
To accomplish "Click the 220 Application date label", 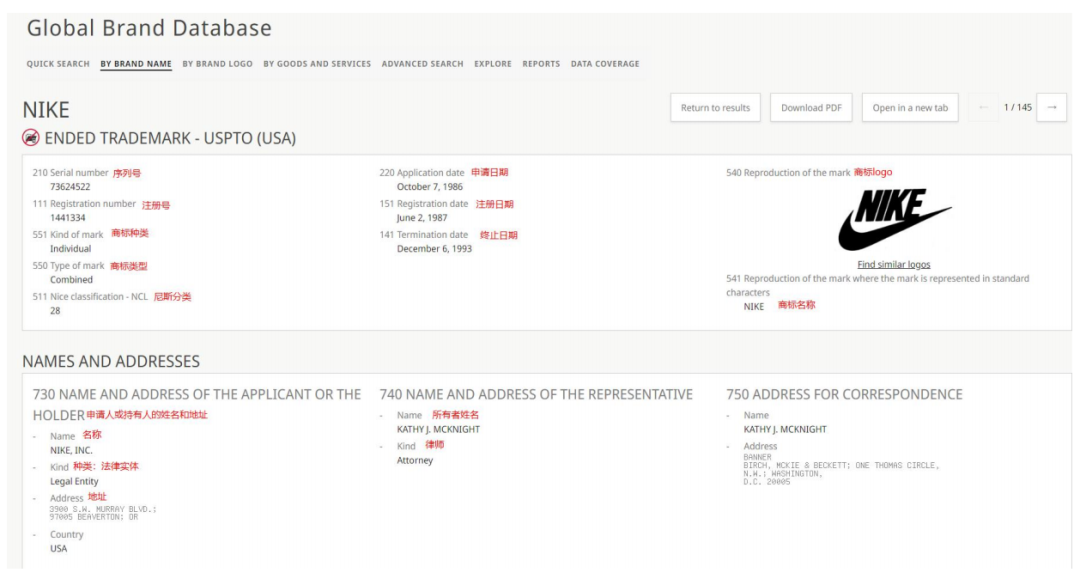I will click(422, 173).
